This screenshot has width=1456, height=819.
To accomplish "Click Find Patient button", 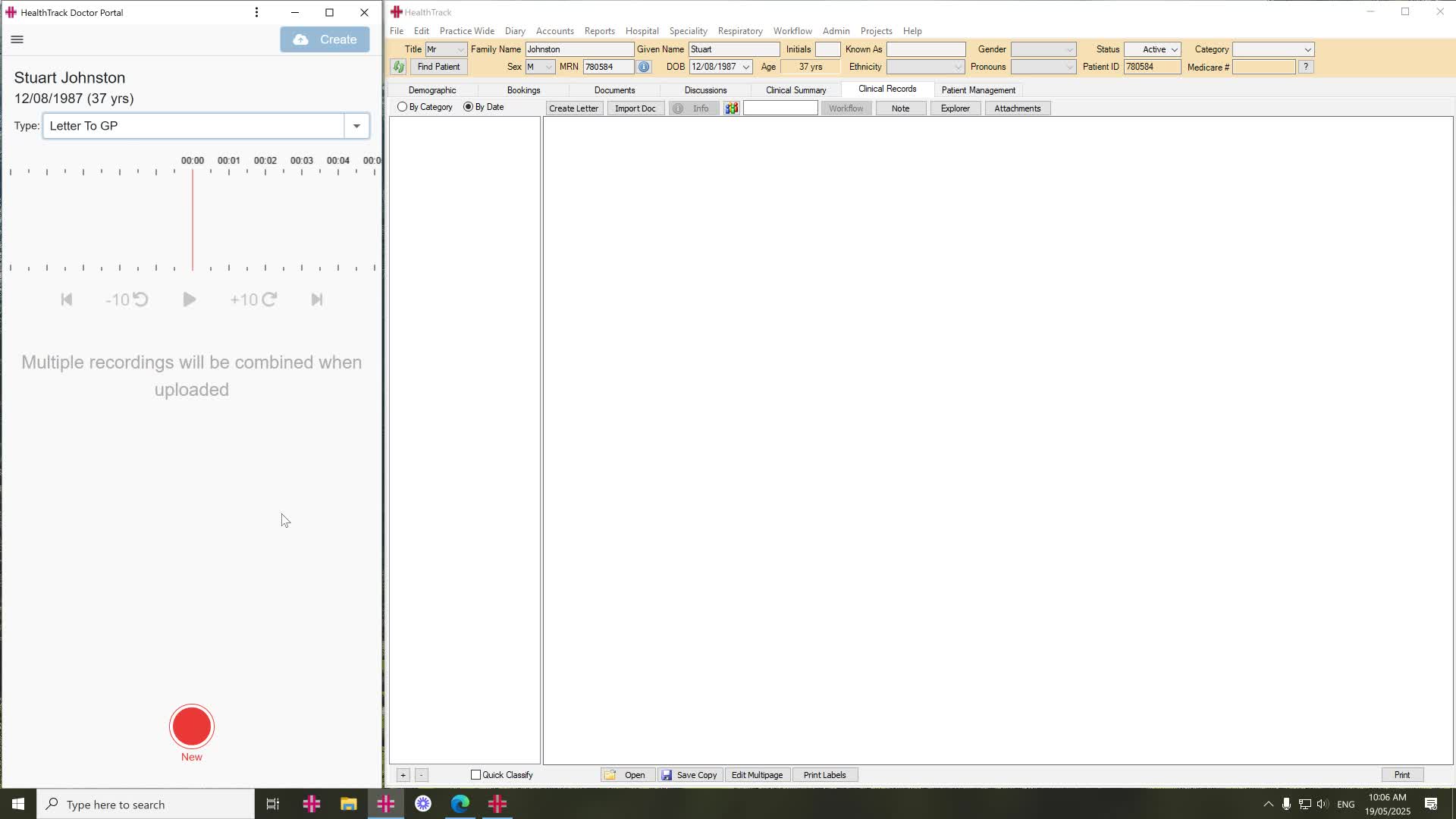I will [438, 67].
